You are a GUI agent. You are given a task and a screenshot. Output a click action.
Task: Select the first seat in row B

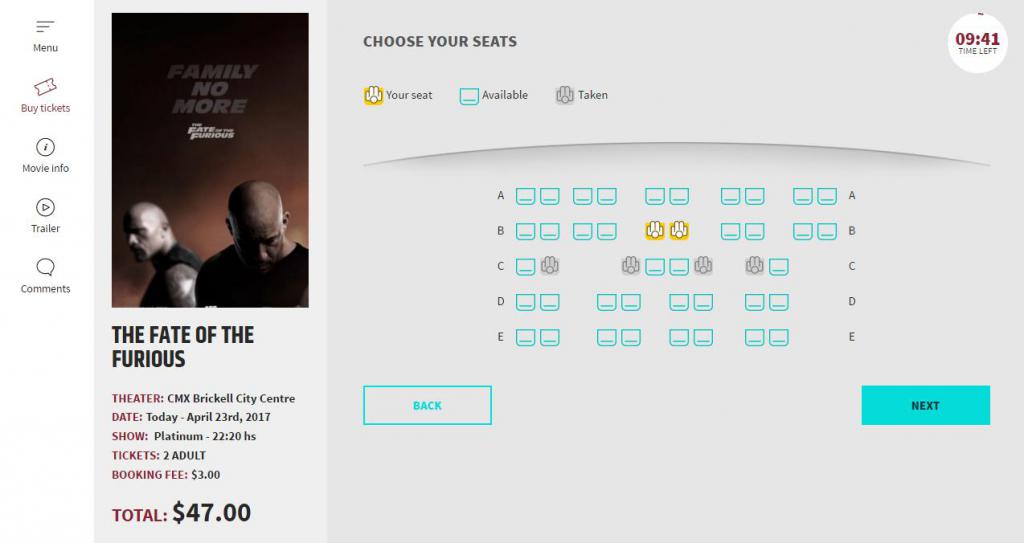pos(525,231)
